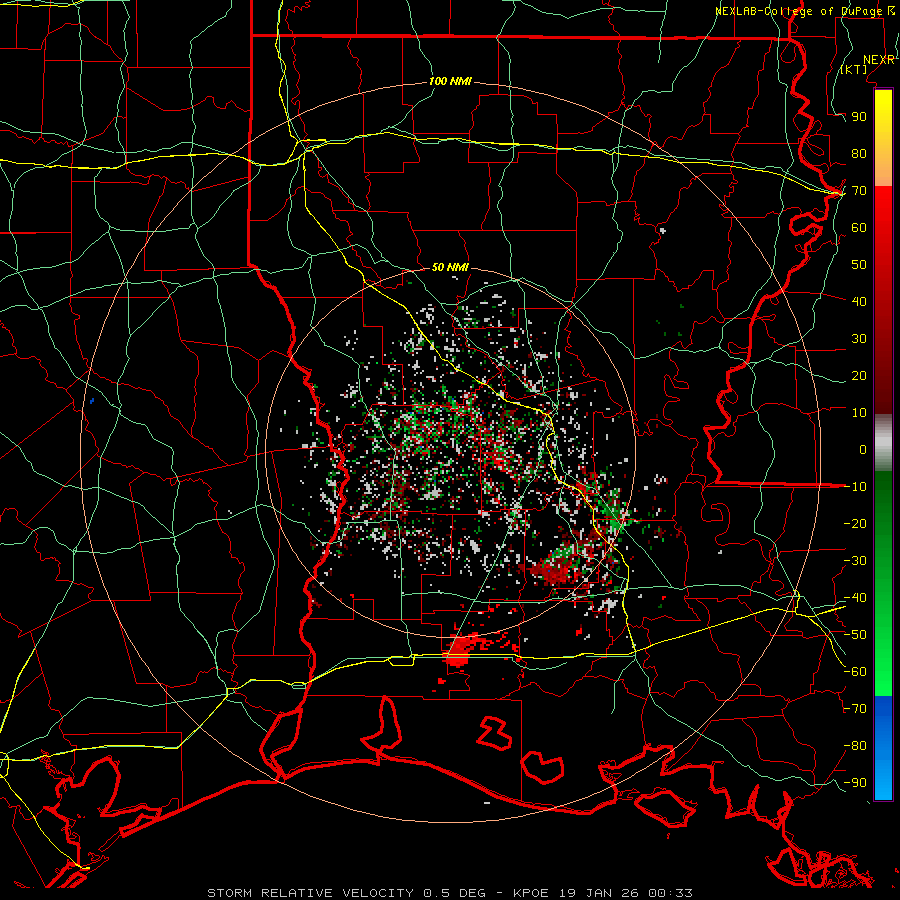900x900 pixels.
Task: Click the 90 kt scale label
Action: click(x=859, y=117)
